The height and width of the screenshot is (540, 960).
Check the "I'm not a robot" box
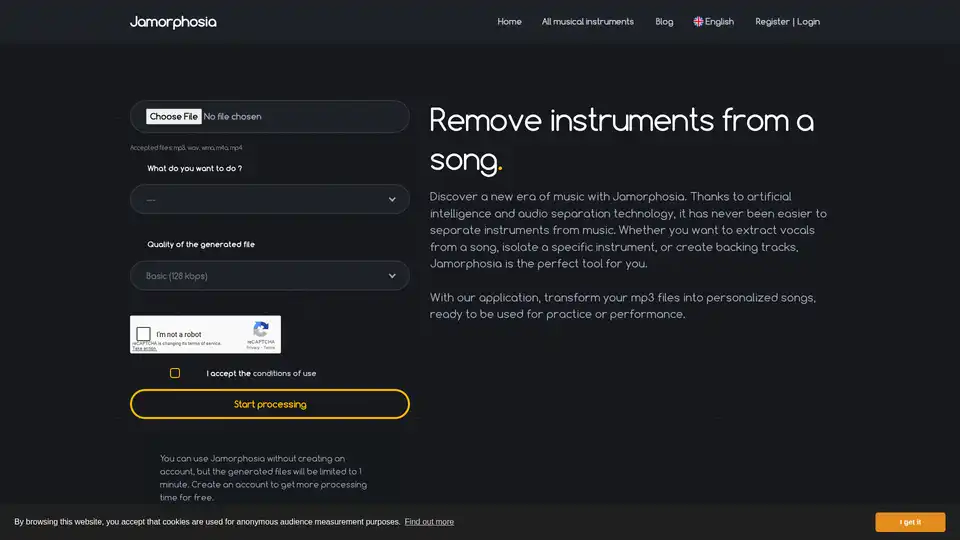pyautogui.click(x=144, y=334)
